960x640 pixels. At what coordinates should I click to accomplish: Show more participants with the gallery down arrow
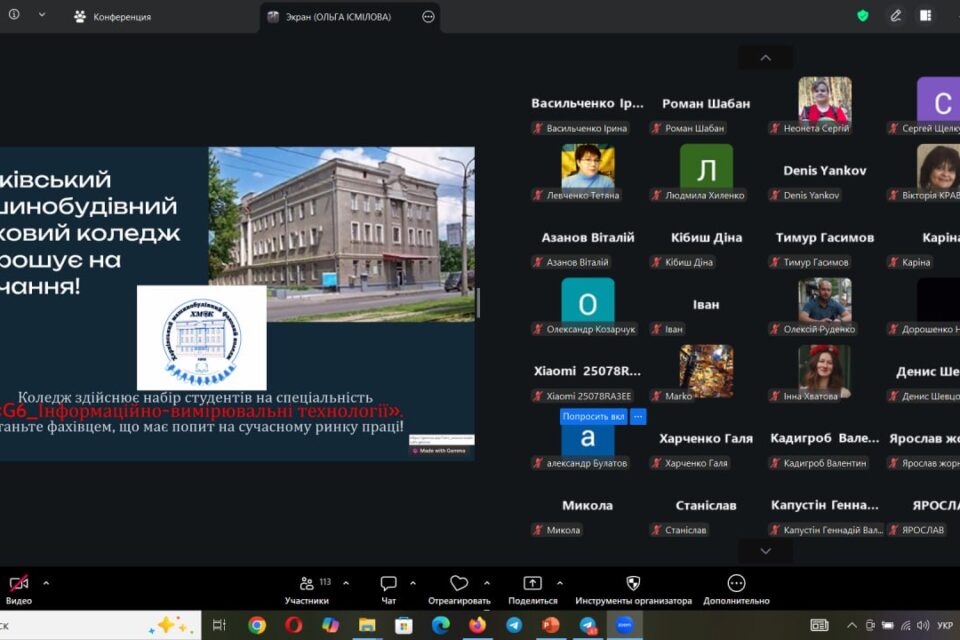coord(765,551)
